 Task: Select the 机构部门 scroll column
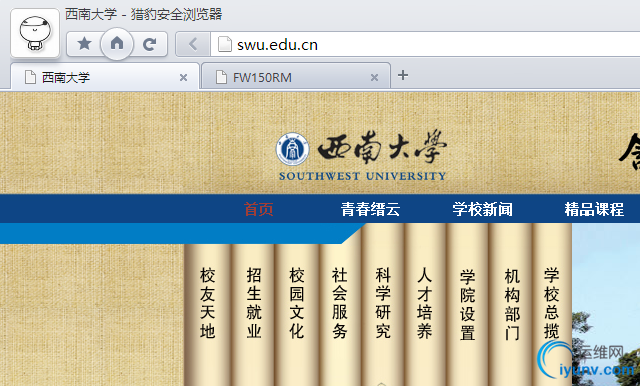pyautogui.click(x=512, y=304)
